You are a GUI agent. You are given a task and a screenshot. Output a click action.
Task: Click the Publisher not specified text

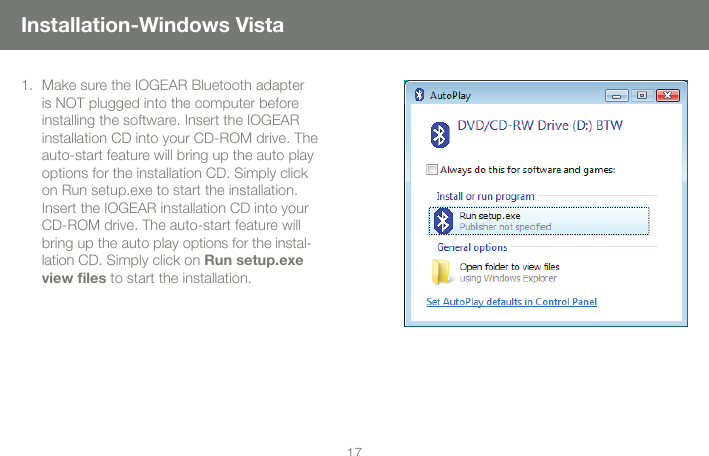tap(505, 227)
